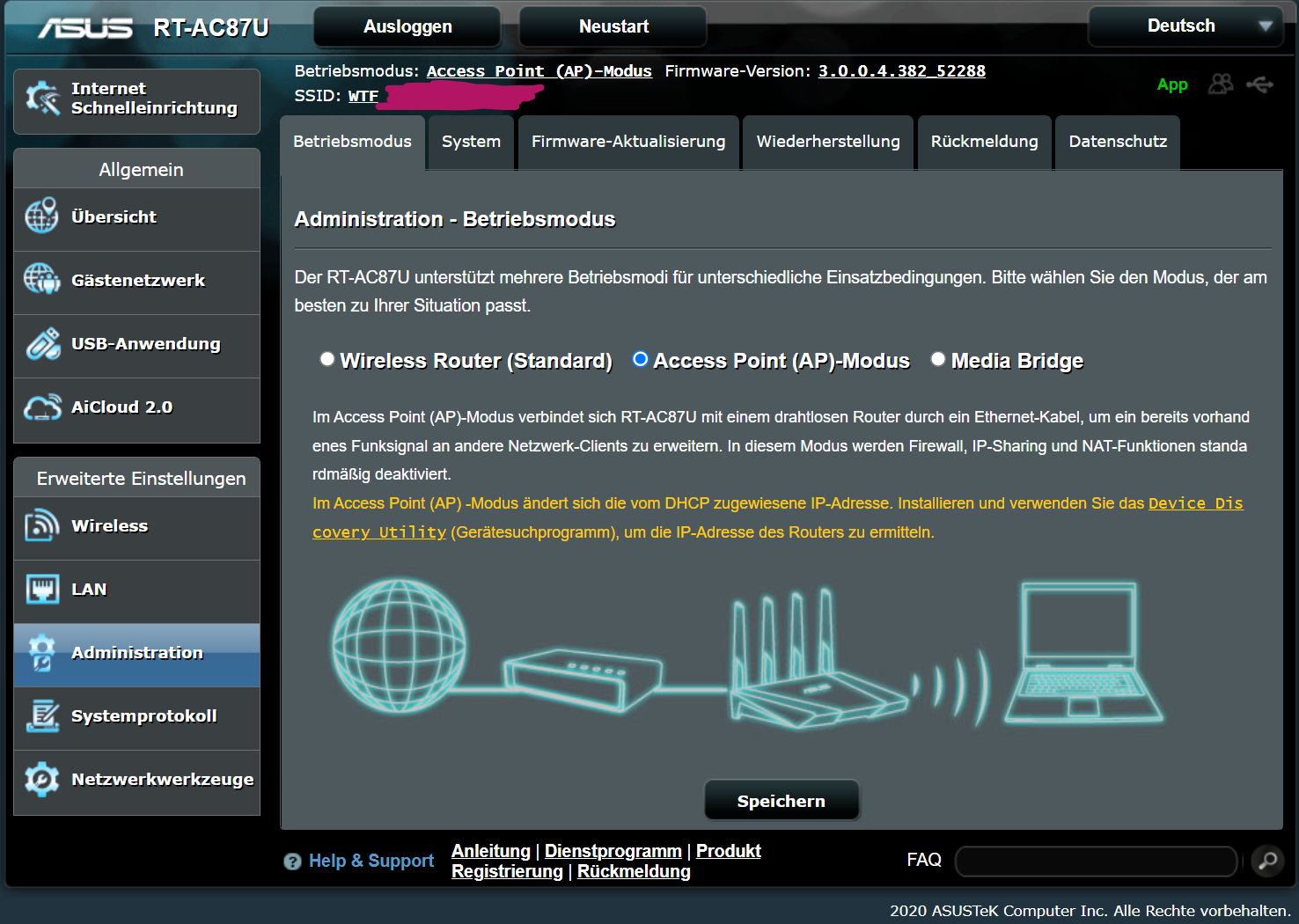Open the Device Discovery Utility link

1195,503
